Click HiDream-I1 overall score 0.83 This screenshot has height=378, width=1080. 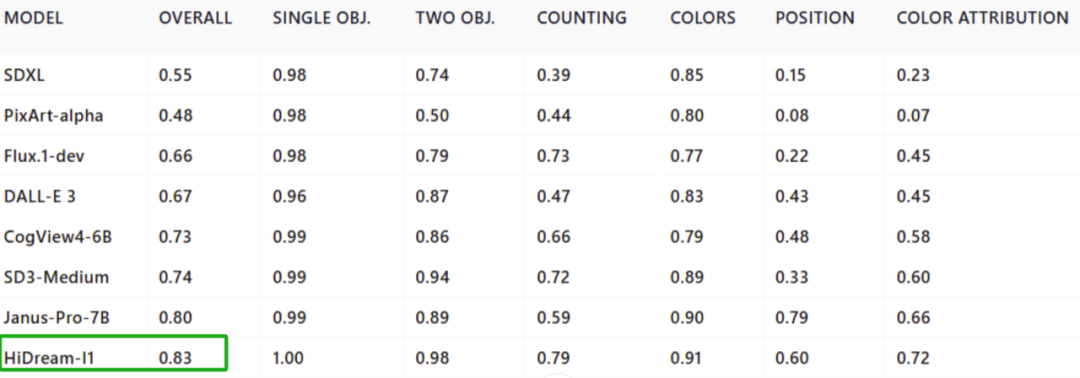coord(176,359)
